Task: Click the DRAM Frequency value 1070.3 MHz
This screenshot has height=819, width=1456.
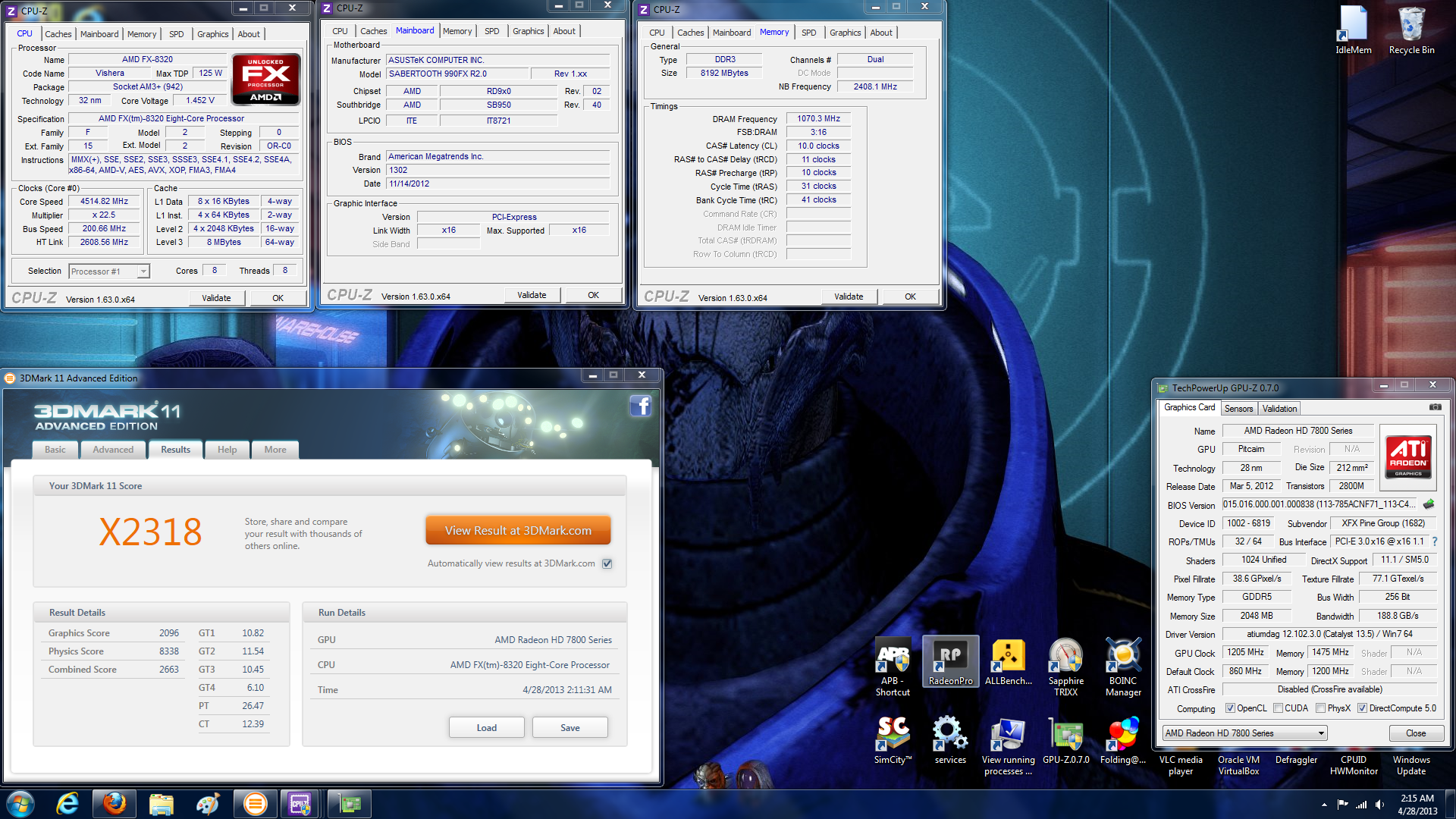Action: click(818, 119)
